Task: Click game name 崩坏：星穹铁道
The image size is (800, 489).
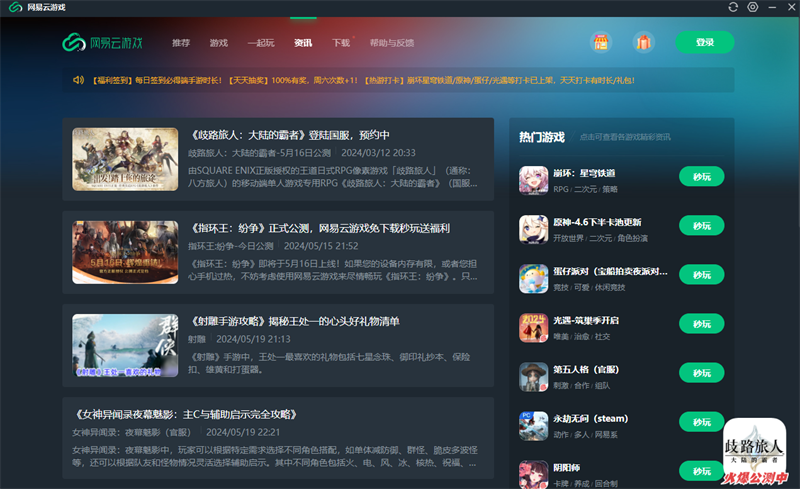Action: [x=584, y=173]
